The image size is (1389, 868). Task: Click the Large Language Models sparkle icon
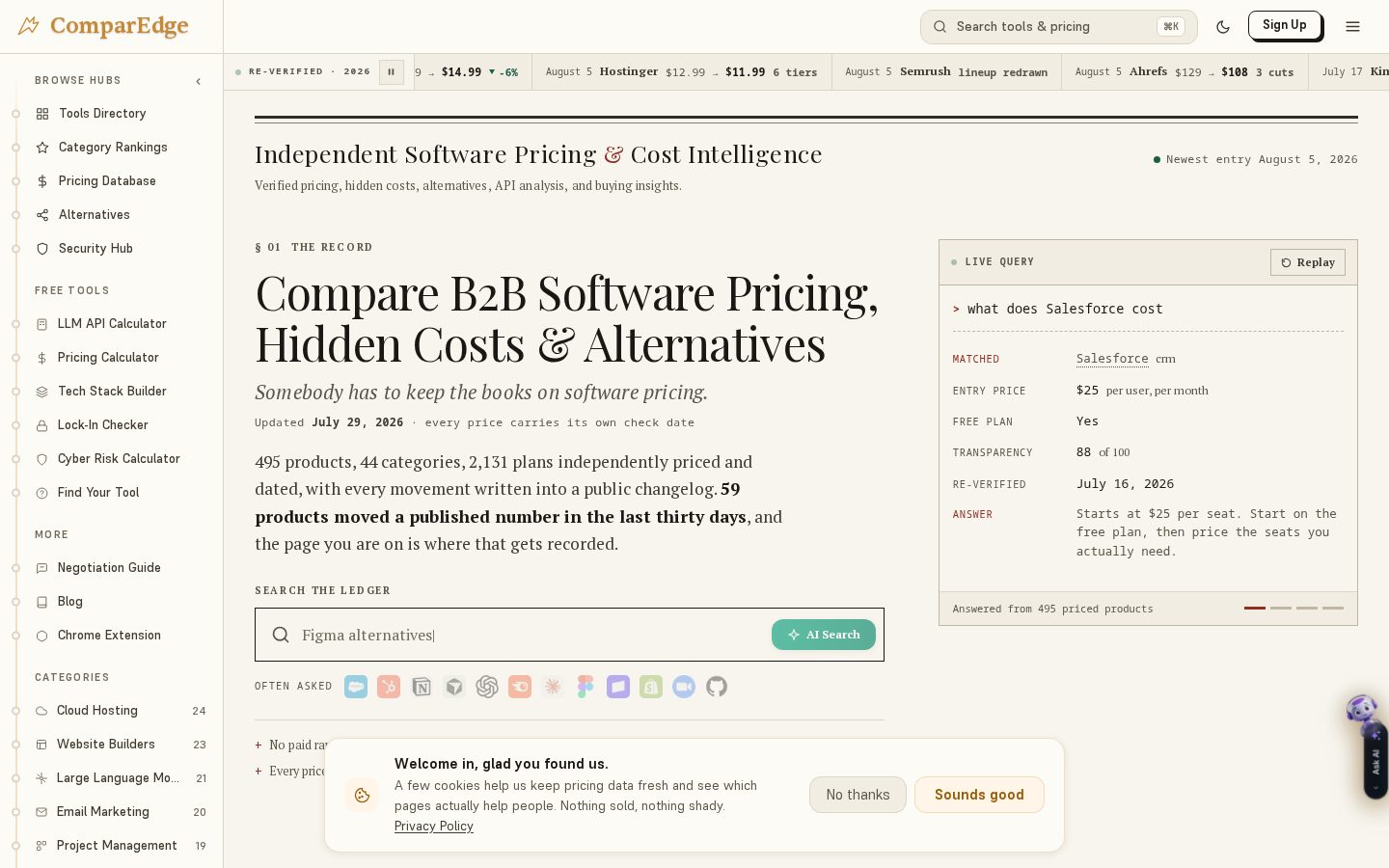coord(41,778)
